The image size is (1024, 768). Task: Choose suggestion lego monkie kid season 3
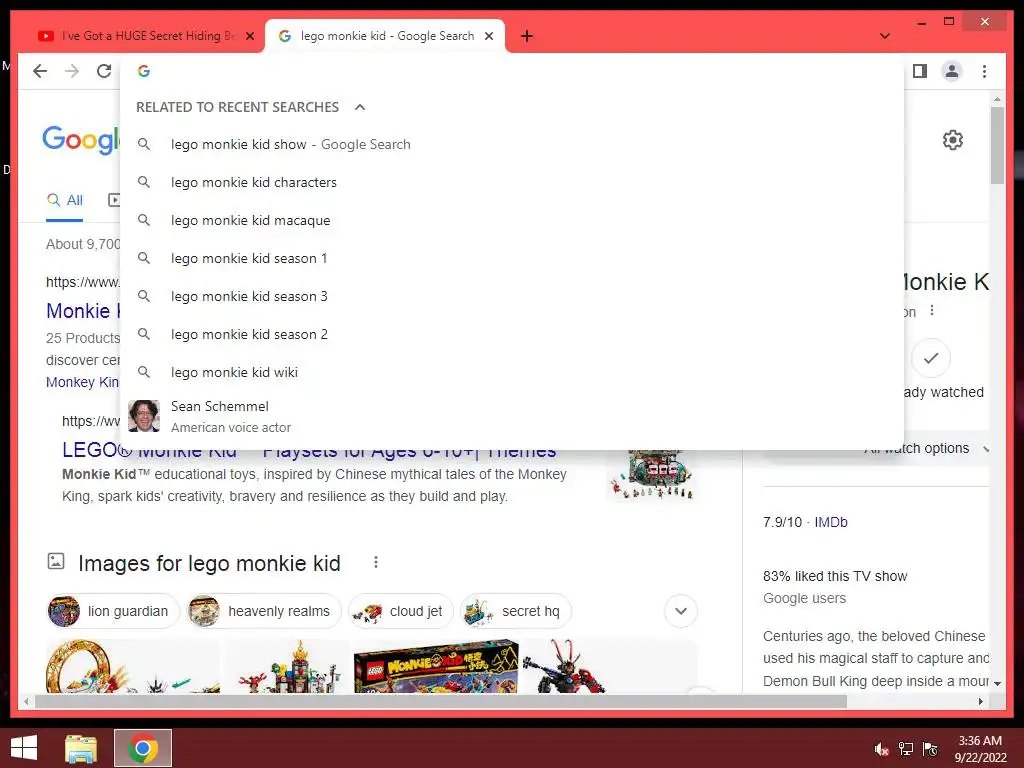[512, 296]
